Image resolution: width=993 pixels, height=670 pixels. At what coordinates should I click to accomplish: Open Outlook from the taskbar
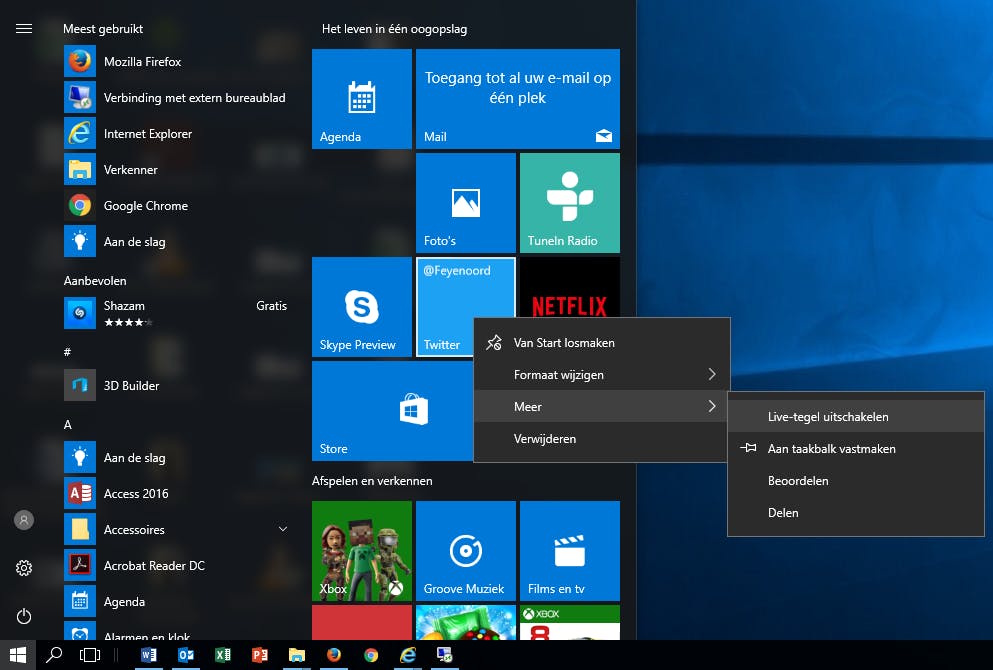click(186, 657)
